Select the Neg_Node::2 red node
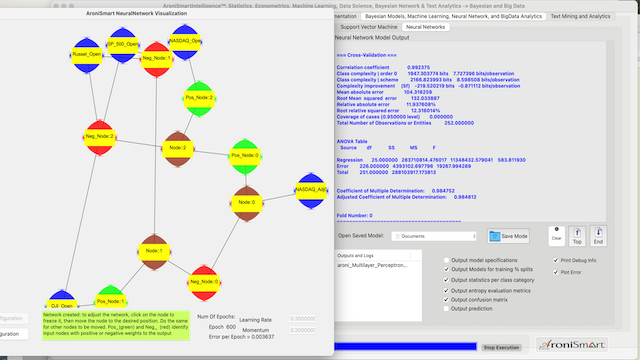The height and width of the screenshot is (360, 640). click(x=100, y=137)
